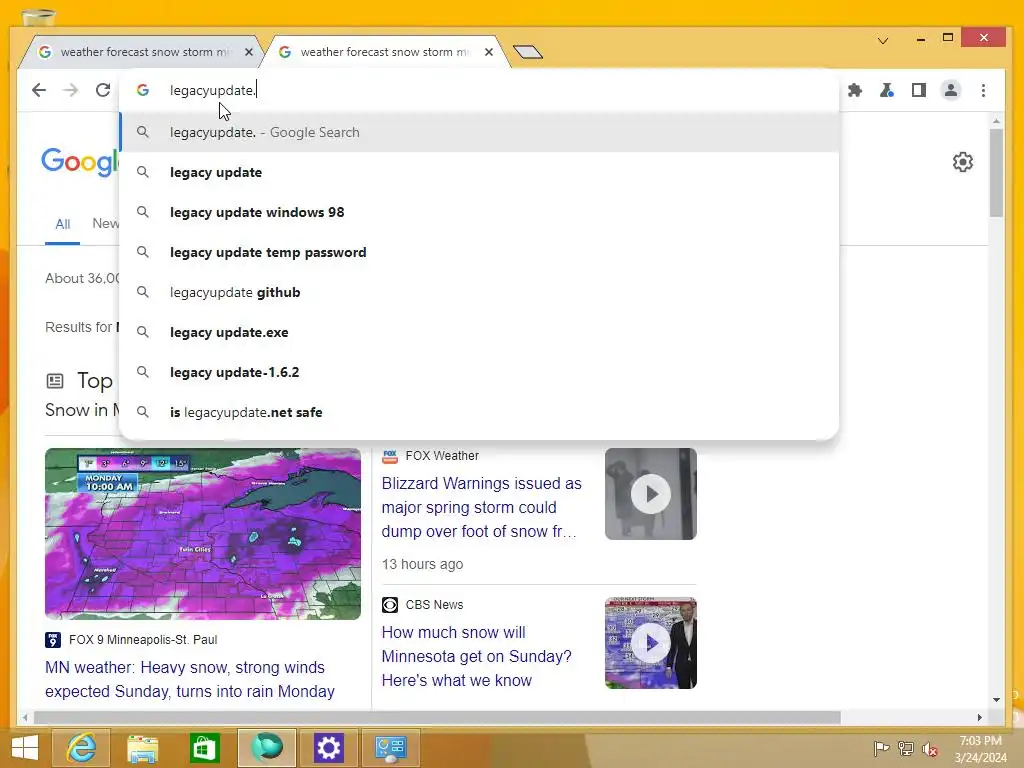Go back to the previous page
Image resolution: width=1024 pixels, height=768 pixels.
tap(39, 90)
